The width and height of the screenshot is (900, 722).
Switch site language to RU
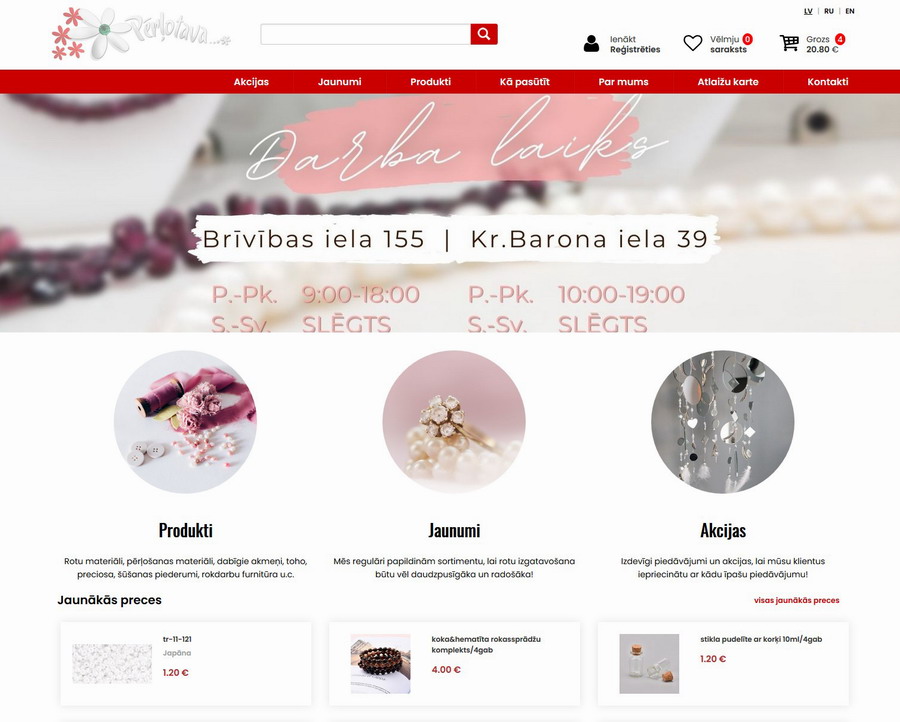(829, 11)
